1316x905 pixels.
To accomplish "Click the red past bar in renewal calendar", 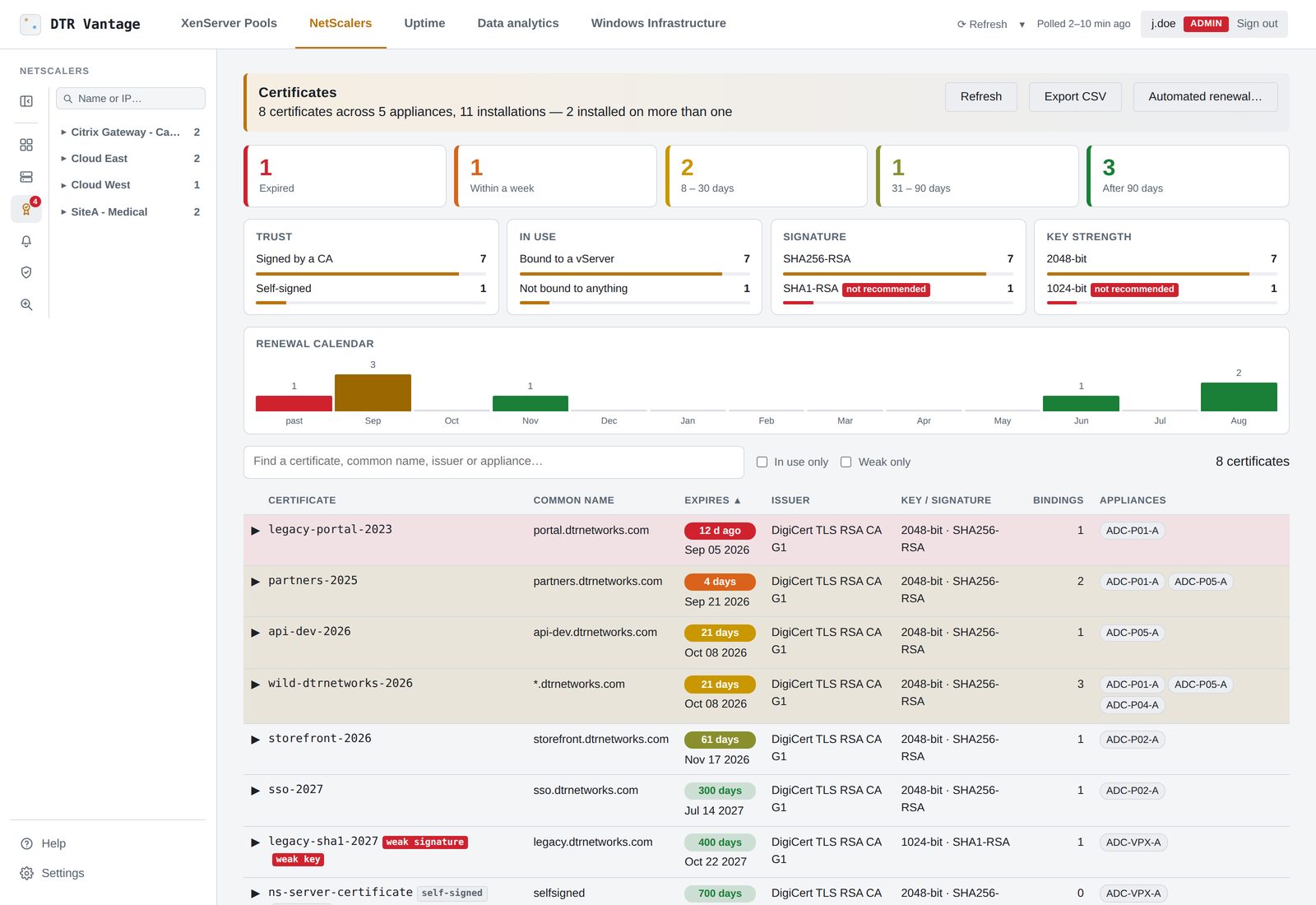I will [294, 403].
